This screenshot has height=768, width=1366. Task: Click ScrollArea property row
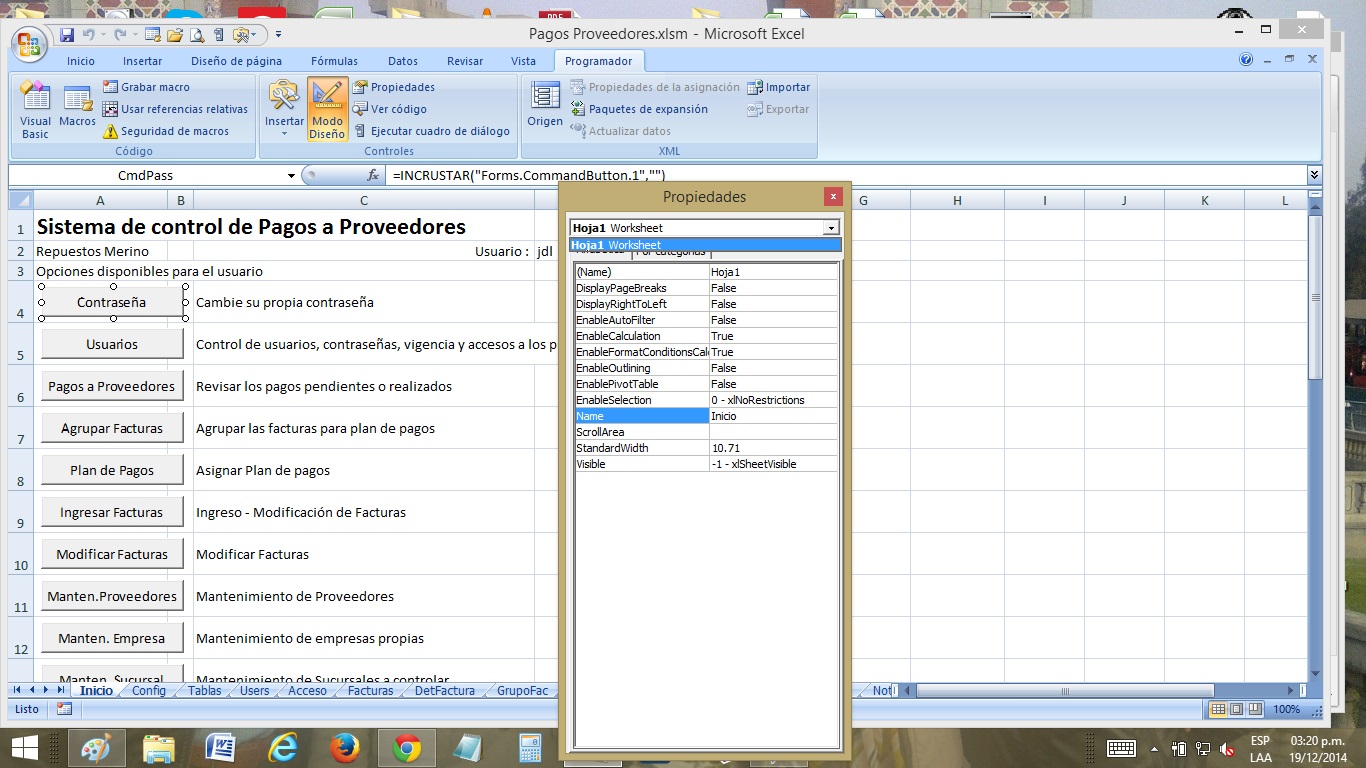706,432
